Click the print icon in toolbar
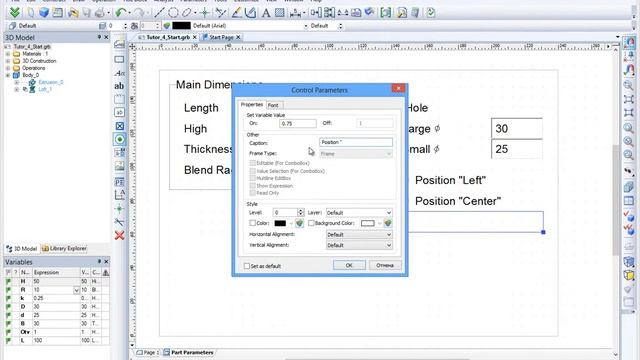The width and height of the screenshot is (640, 360). (100, 13)
